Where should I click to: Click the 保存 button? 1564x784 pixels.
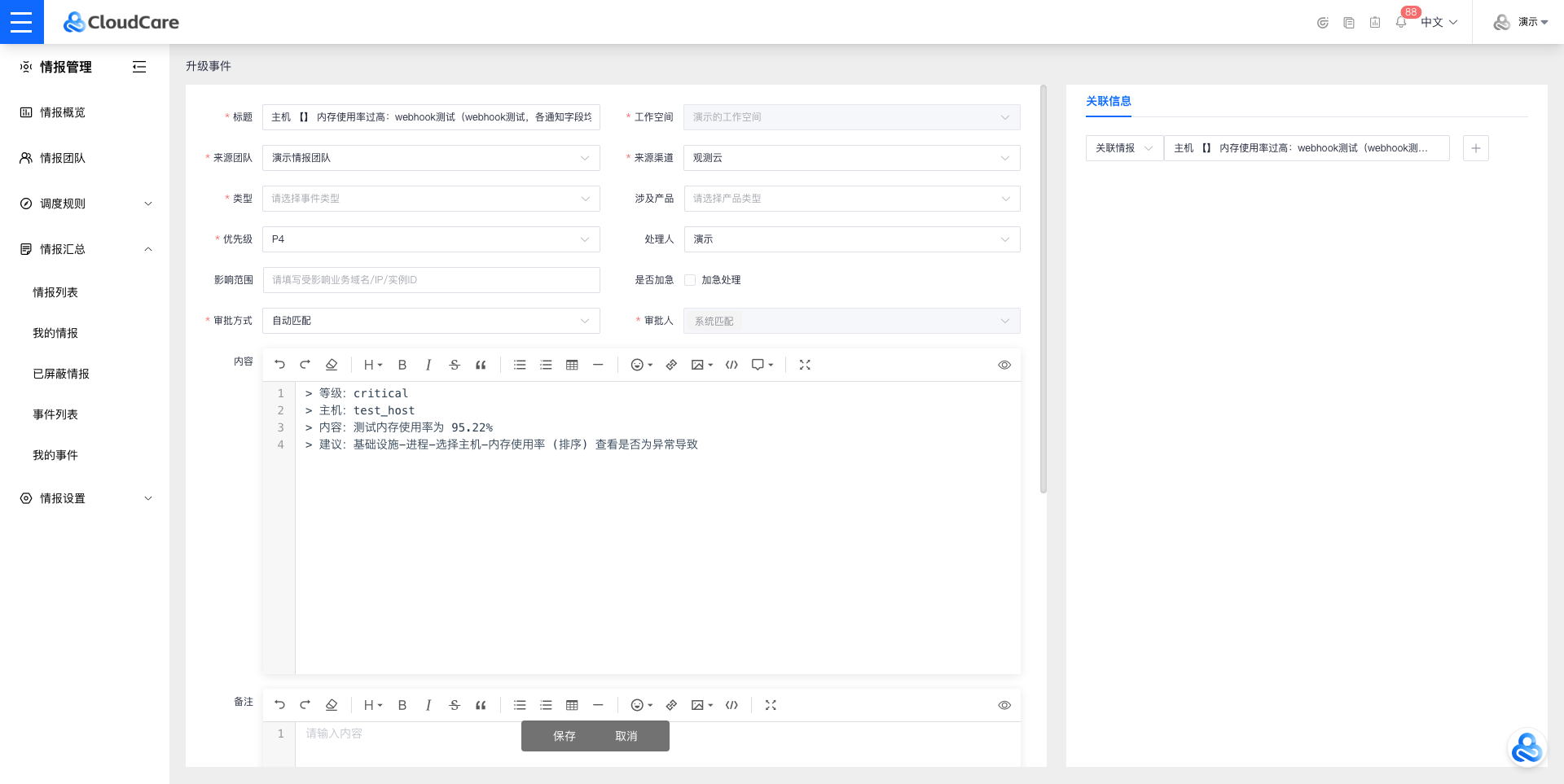564,736
